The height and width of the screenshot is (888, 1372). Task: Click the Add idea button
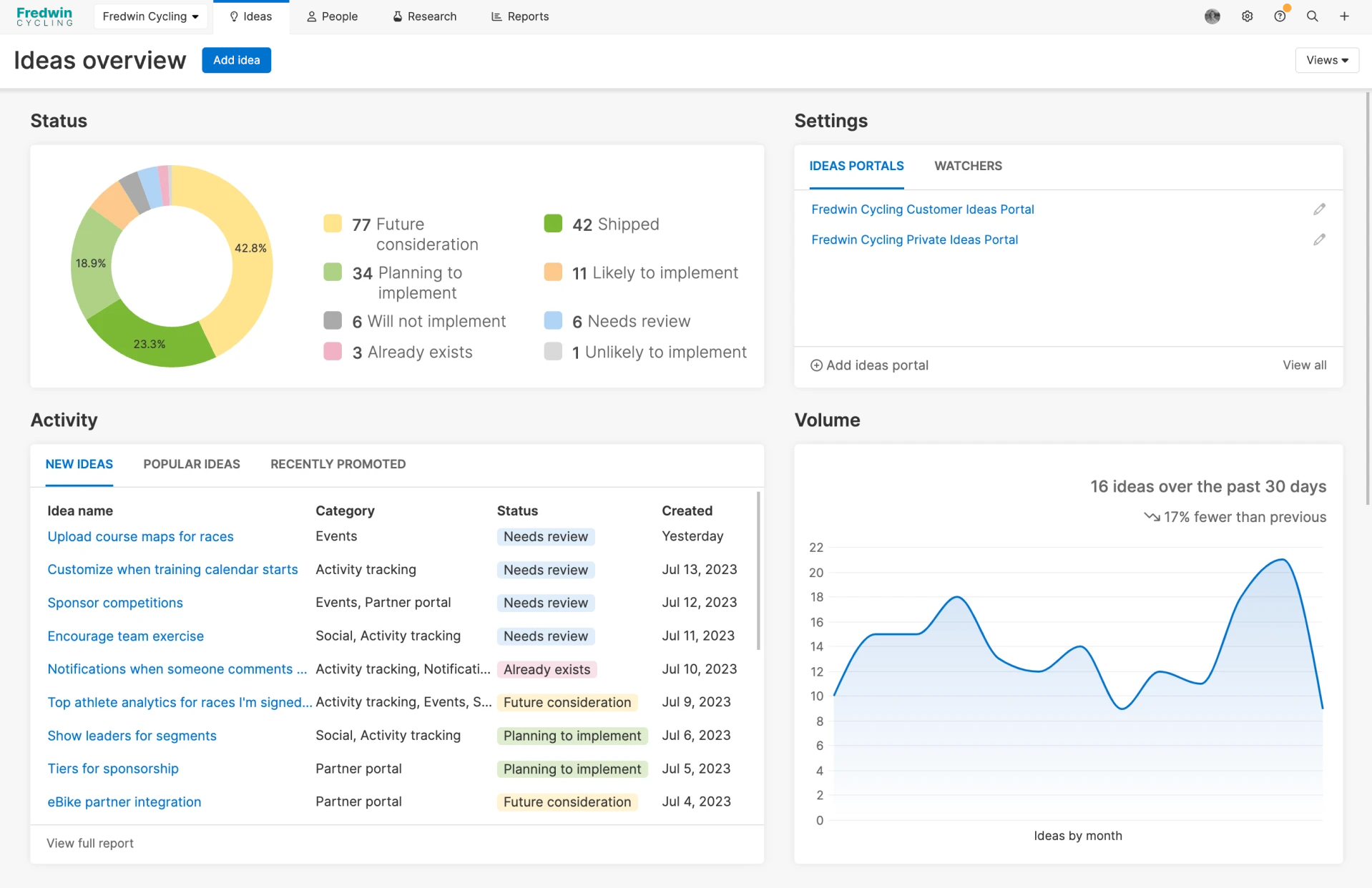point(236,60)
